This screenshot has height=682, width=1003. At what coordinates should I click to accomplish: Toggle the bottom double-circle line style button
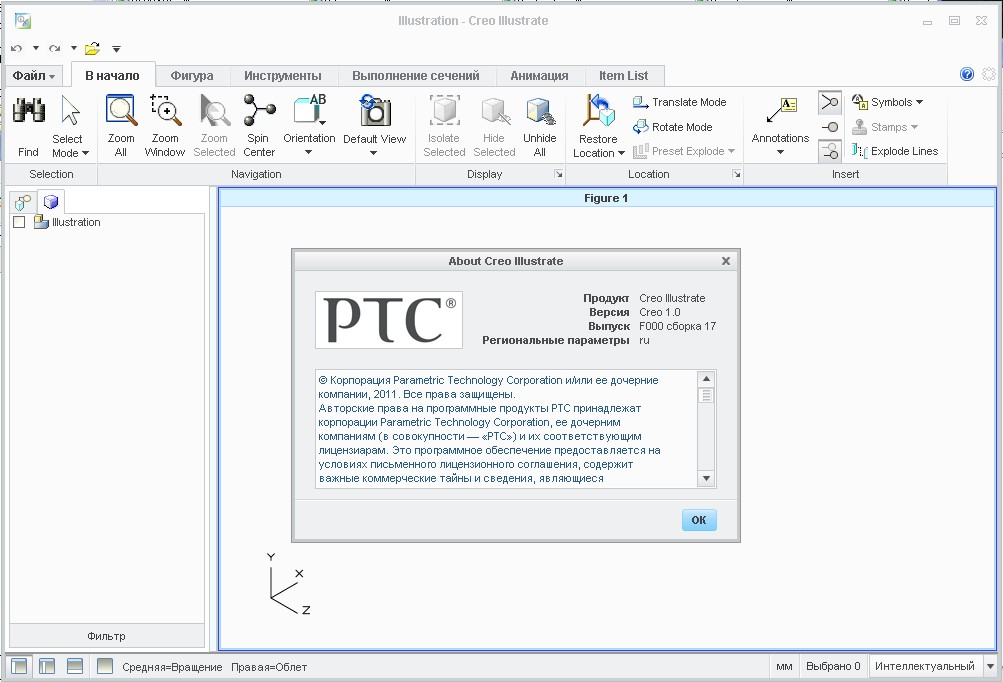tap(830, 152)
